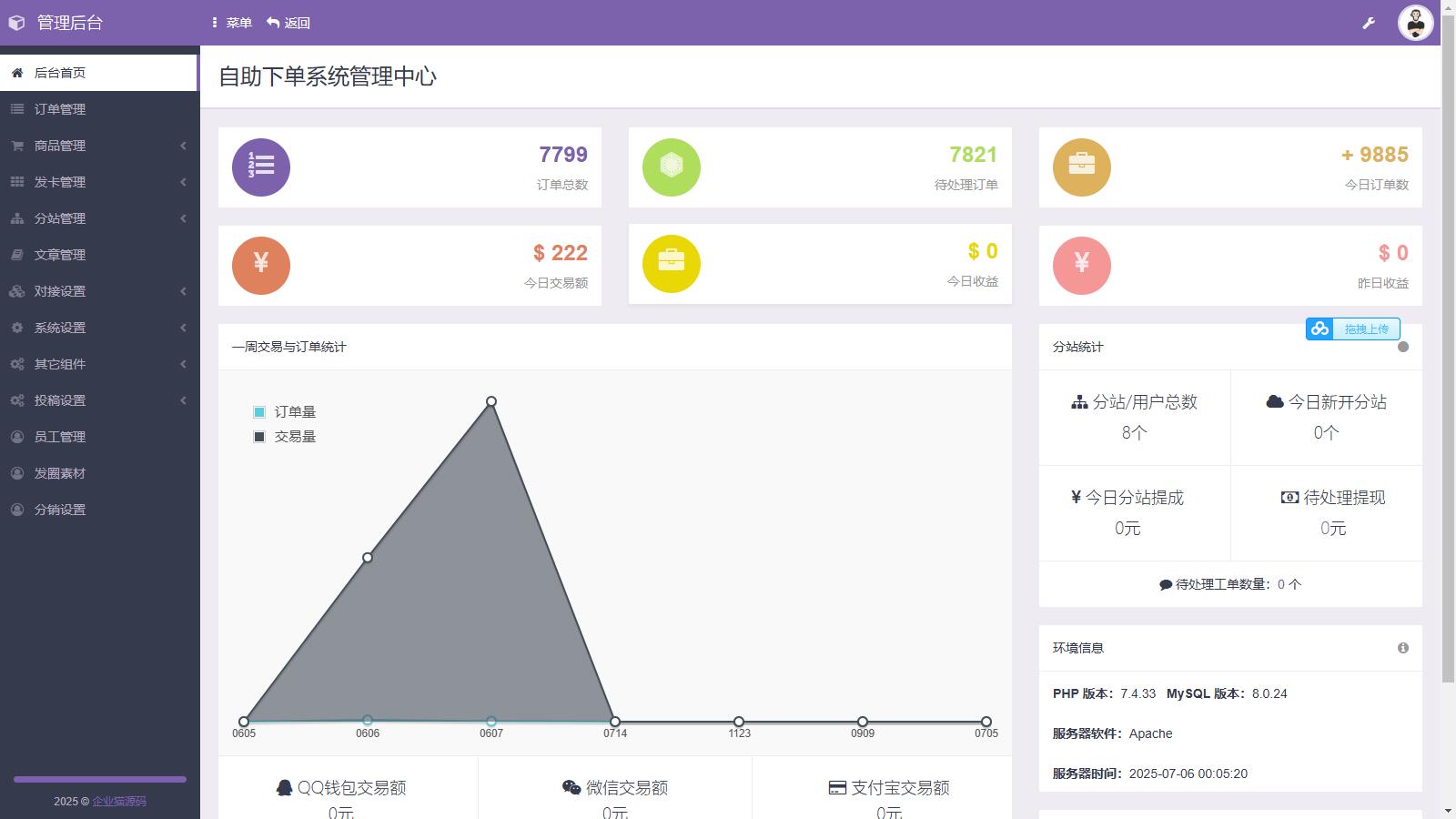Image resolution: width=1456 pixels, height=819 pixels.
Task: Click the briefcase icon on 今日收益 card
Action: 671,264
